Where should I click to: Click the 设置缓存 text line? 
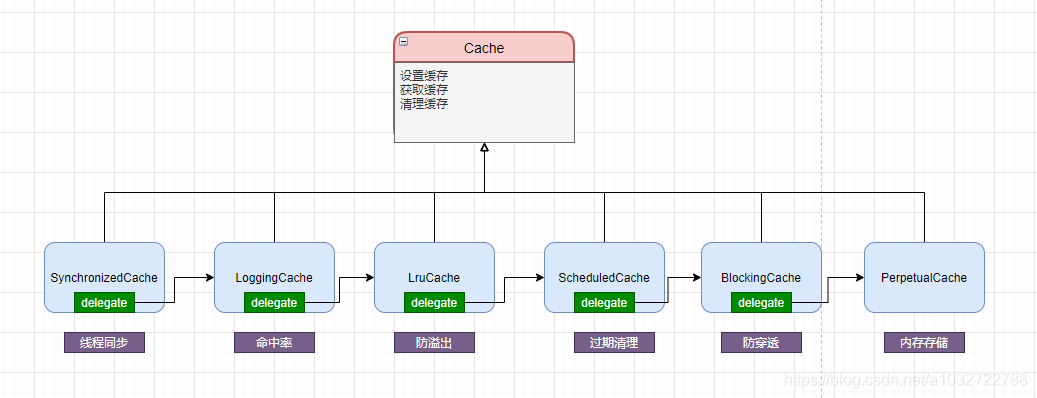click(424, 76)
